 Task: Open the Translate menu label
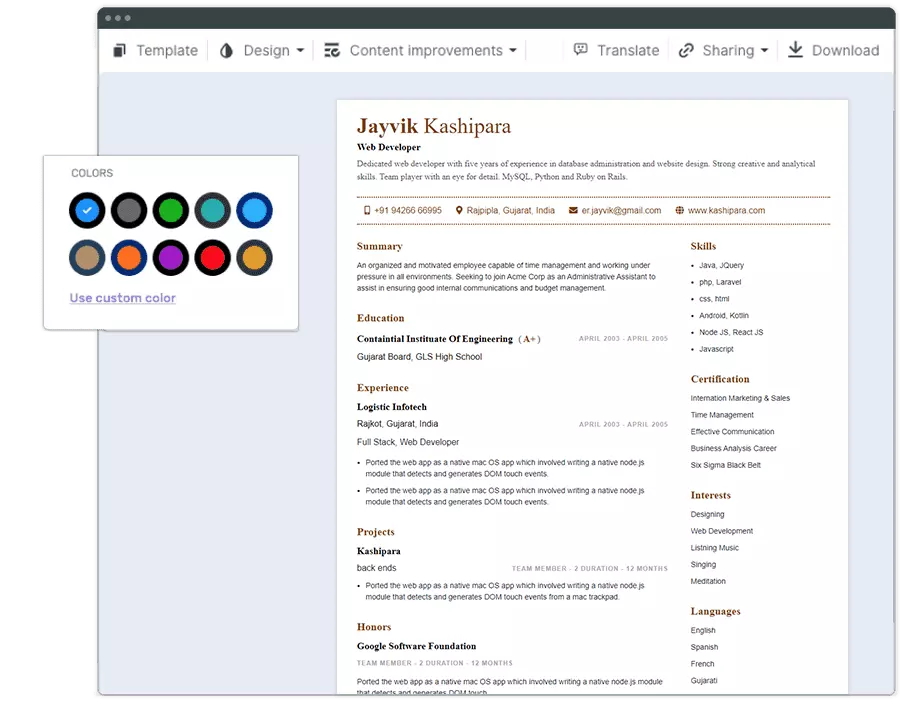coord(628,50)
